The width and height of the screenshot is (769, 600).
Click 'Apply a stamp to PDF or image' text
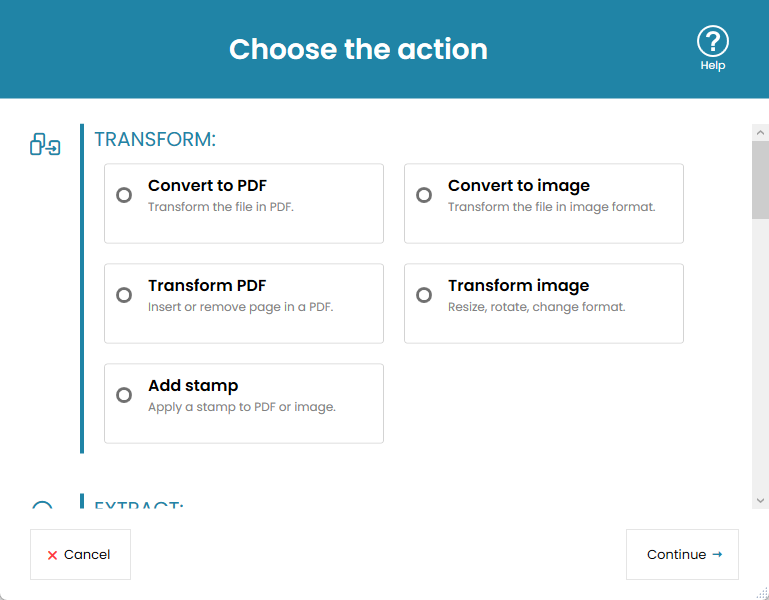pos(241,407)
